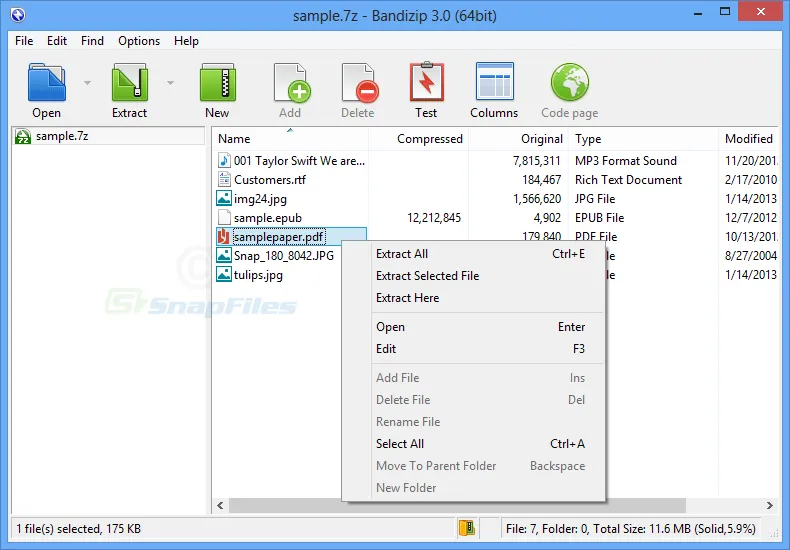Screen dimensions: 790x550
Task: Open the File menu
Action: pyautogui.click(x=24, y=41)
